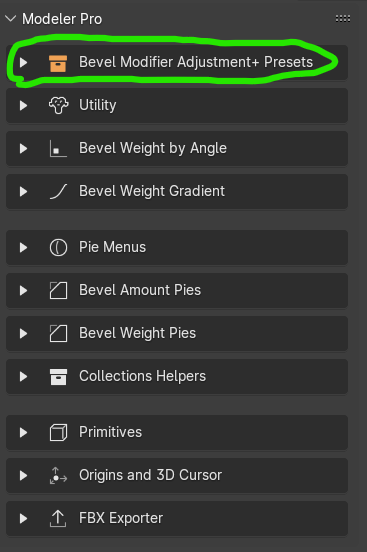Viewport: 367px width, 552px height.
Task: Click the Bevel Weight Gradient curve icon
Action: click(58, 191)
